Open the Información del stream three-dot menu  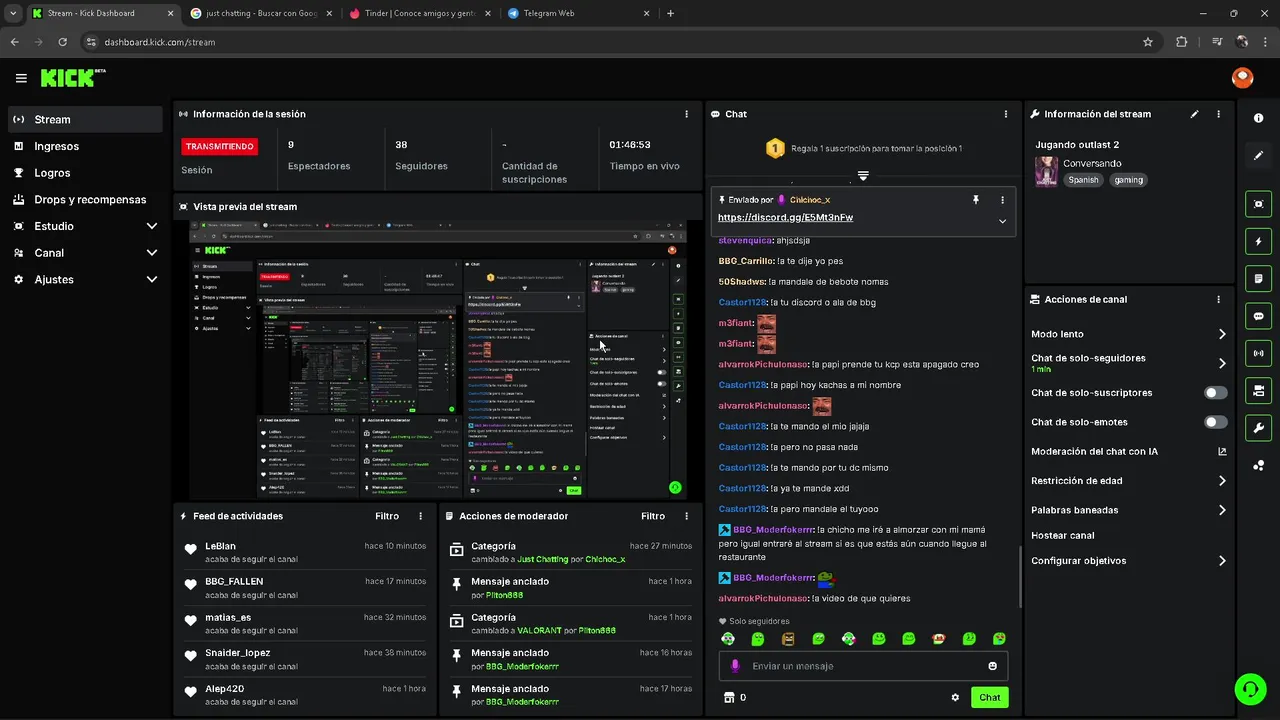pyautogui.click(x=1218, y=114)
